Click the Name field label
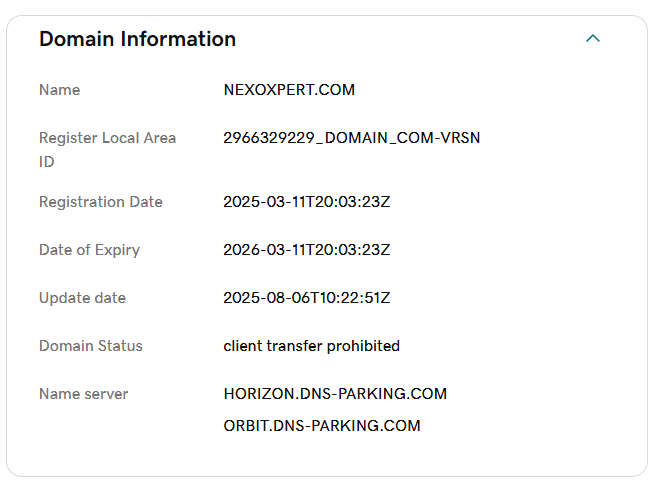The height and width of the screenshot is (491, 661). 59,90
